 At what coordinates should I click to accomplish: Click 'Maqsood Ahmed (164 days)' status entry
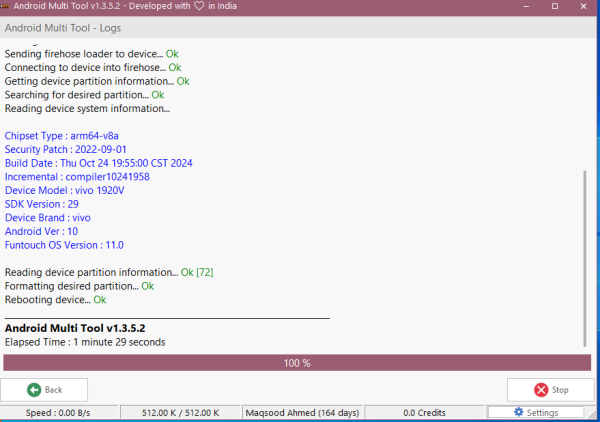tap(302, 413)
